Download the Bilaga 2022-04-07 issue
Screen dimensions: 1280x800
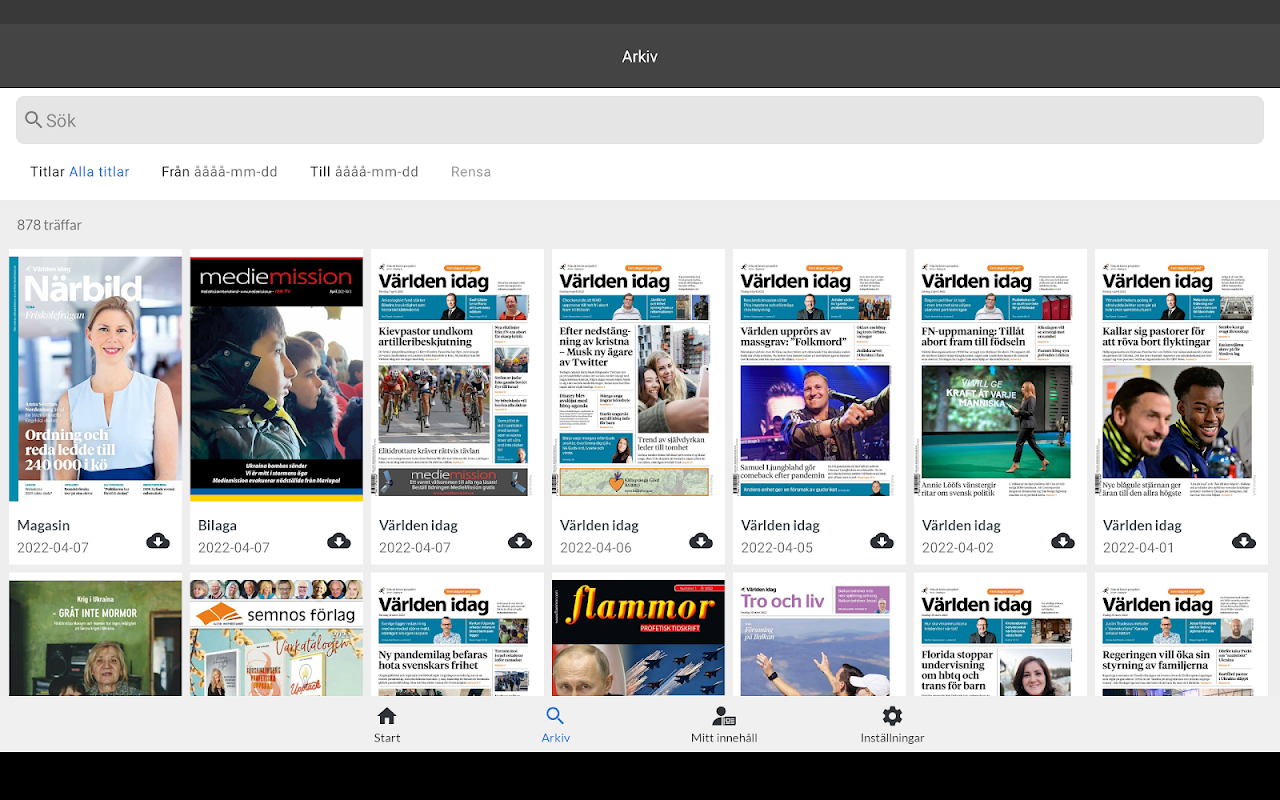[339, 541]
